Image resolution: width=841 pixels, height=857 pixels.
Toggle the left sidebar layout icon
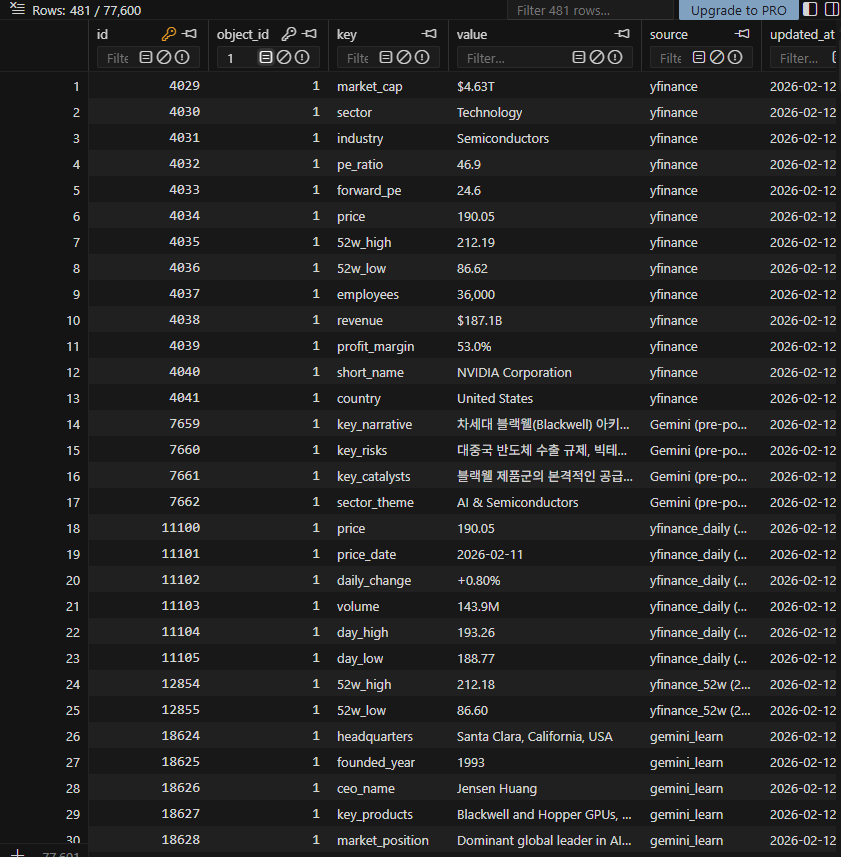(810, 10)
